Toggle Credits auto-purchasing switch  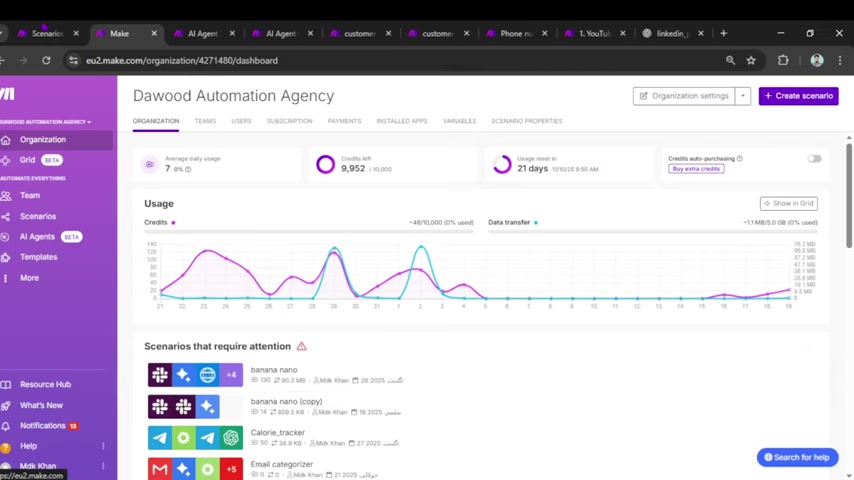pyautogui.click(x=814, y=158)
